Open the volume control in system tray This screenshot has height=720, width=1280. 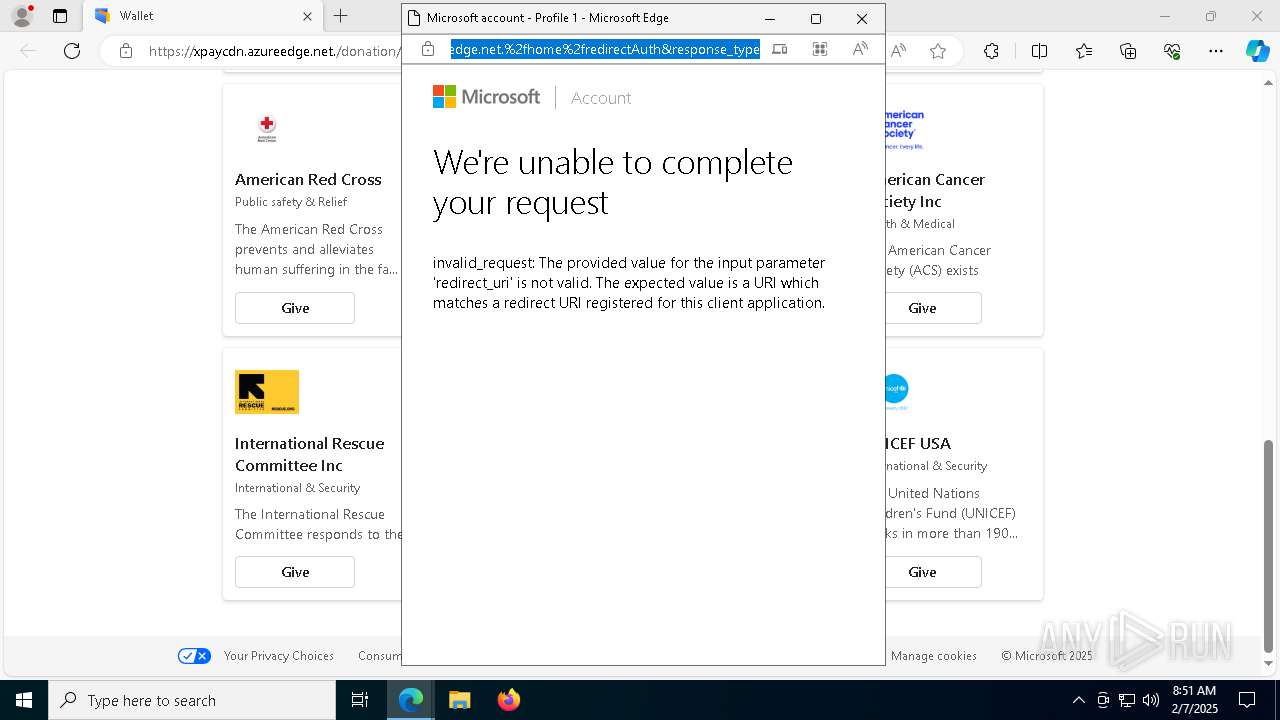[1150, 700]
